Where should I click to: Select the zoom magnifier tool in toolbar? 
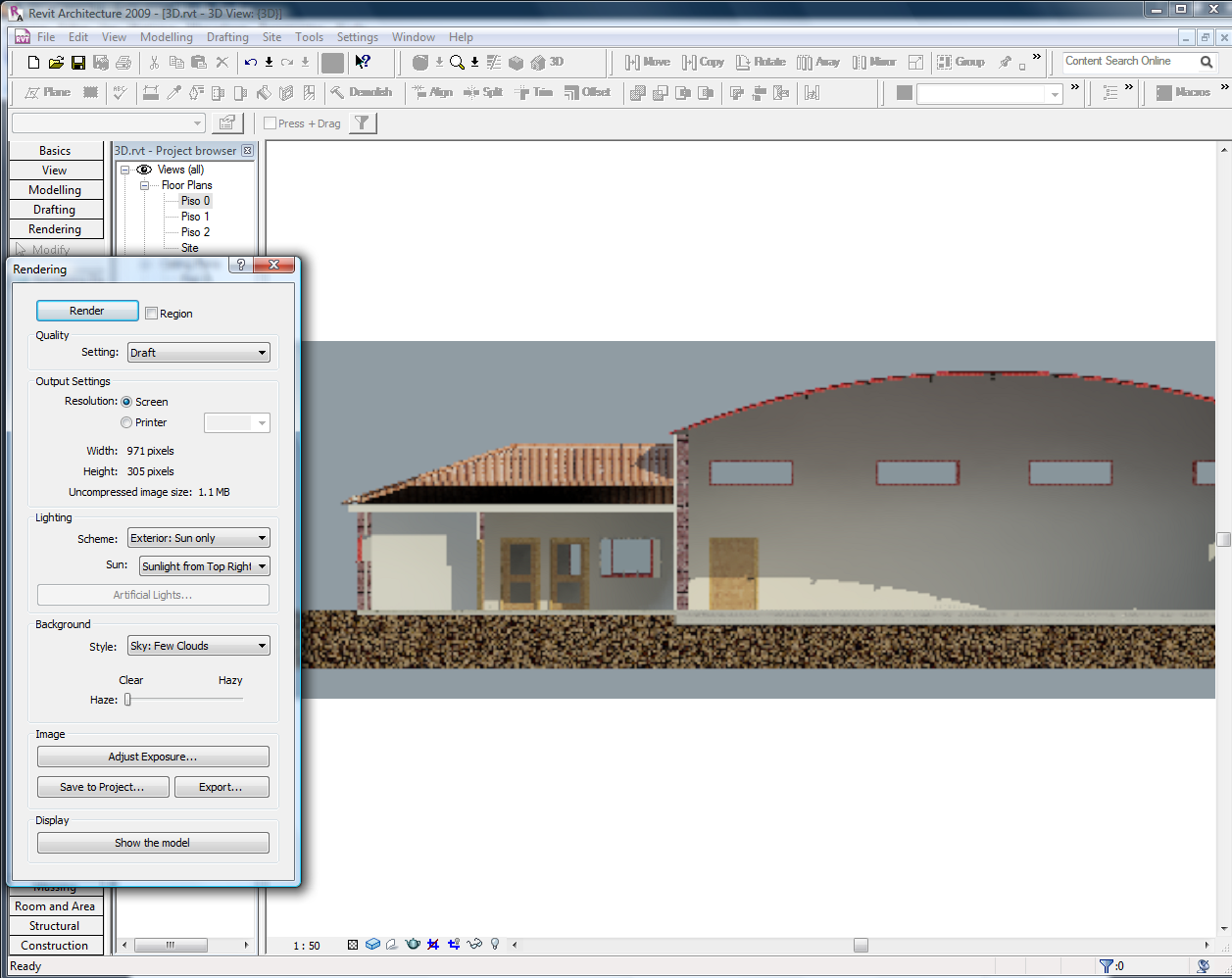457,63
